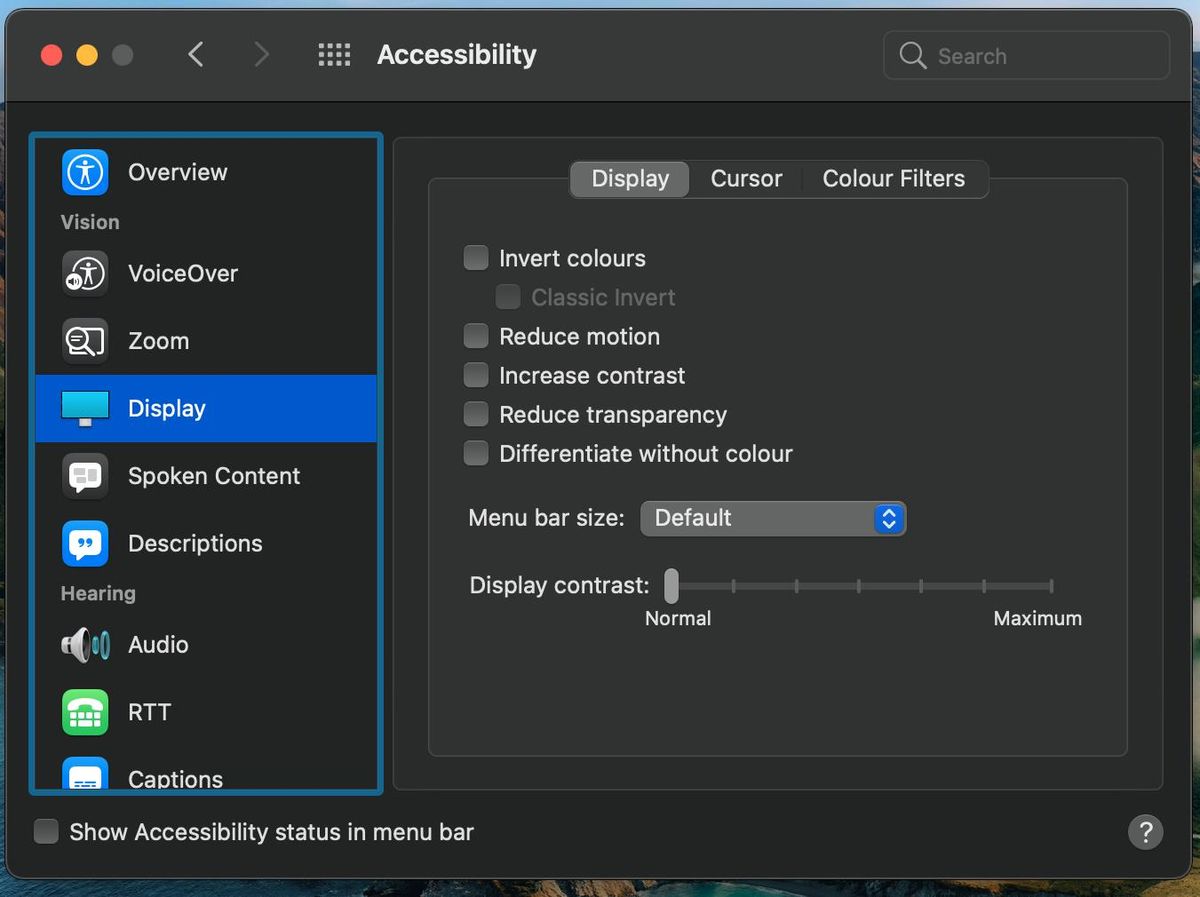
Task: Check Reduce motion
Action: click(476, 335)
